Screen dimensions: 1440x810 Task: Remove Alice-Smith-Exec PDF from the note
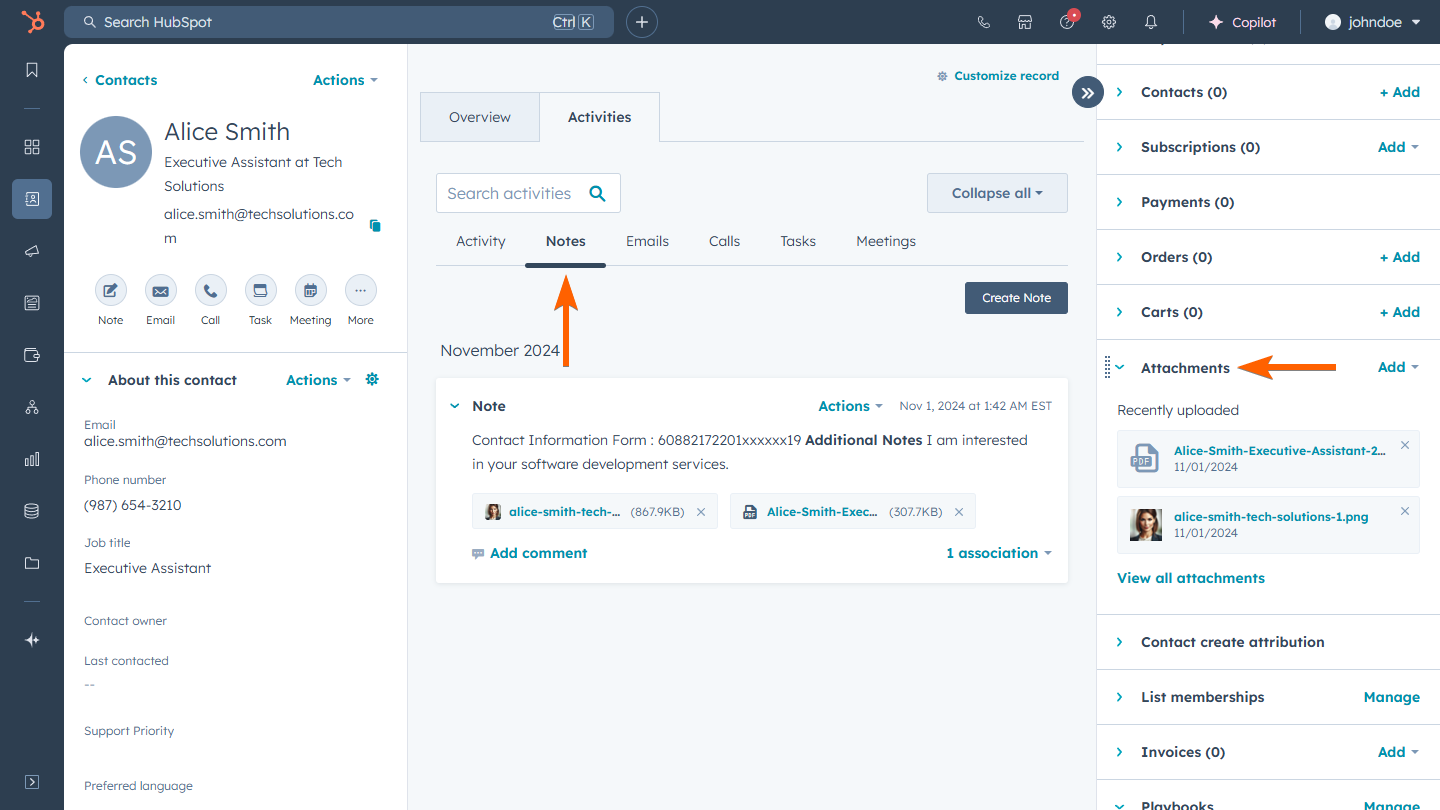[959, 512]
